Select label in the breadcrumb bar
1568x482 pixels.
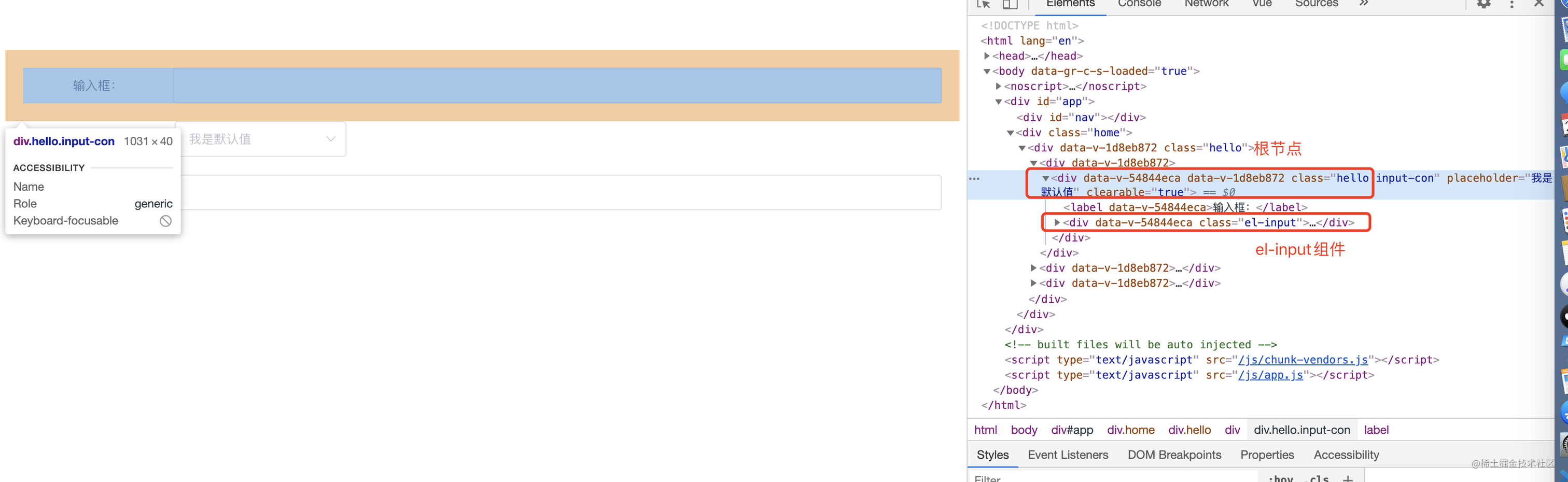click(x=1376, y=430)
